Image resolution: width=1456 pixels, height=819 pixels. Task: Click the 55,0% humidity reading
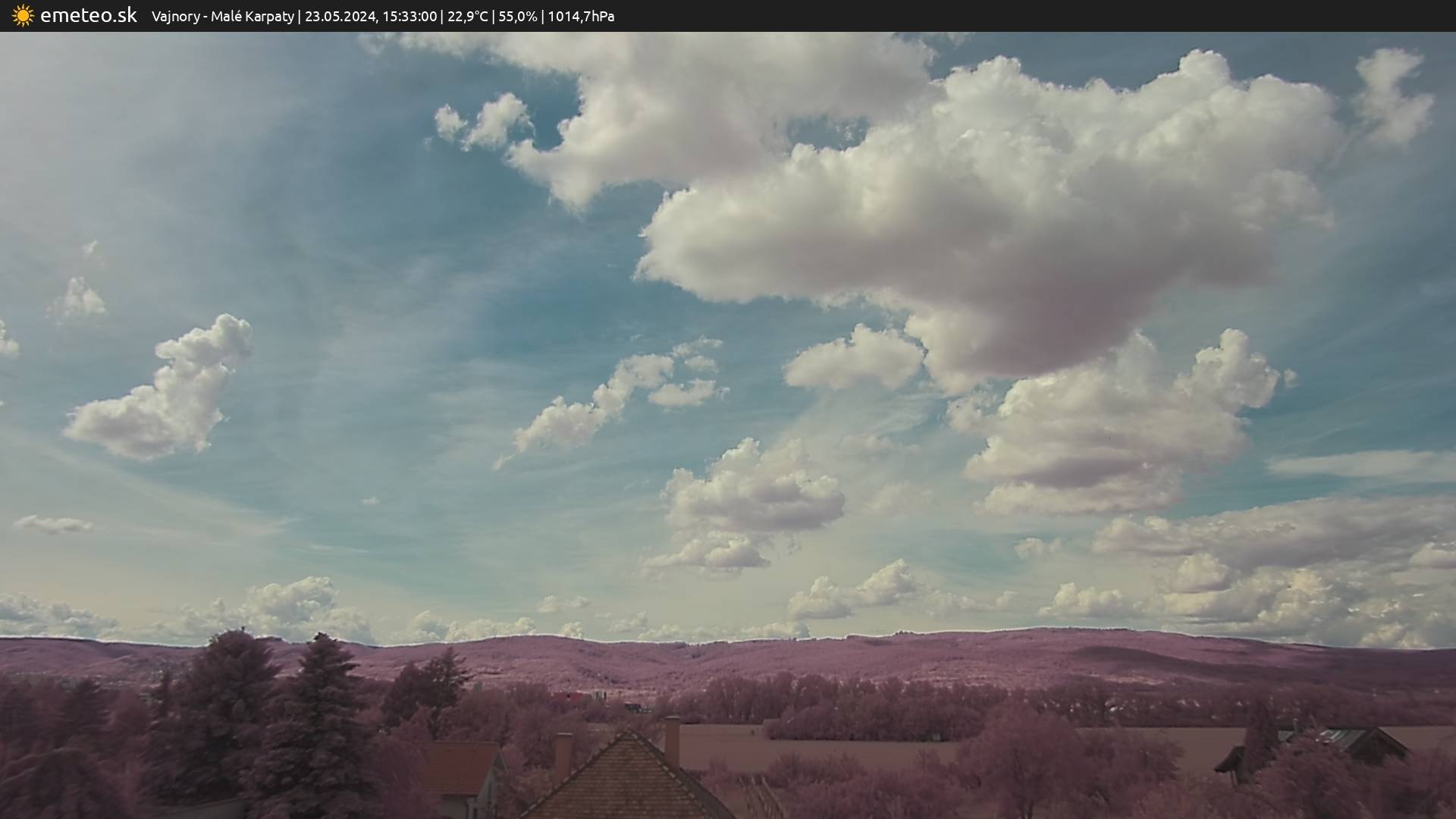click(x=517, y=17)
